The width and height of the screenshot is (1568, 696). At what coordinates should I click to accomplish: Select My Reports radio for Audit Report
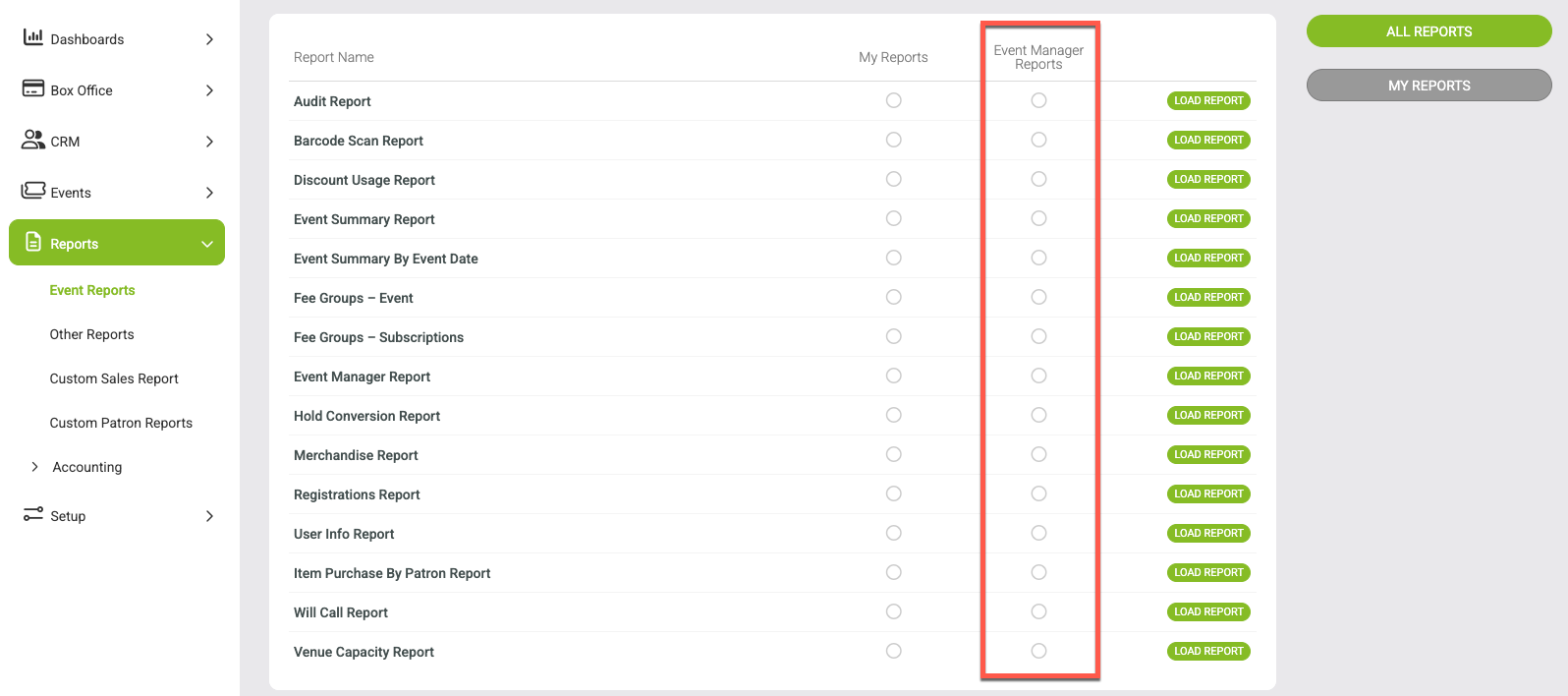[x=893, y=100]
